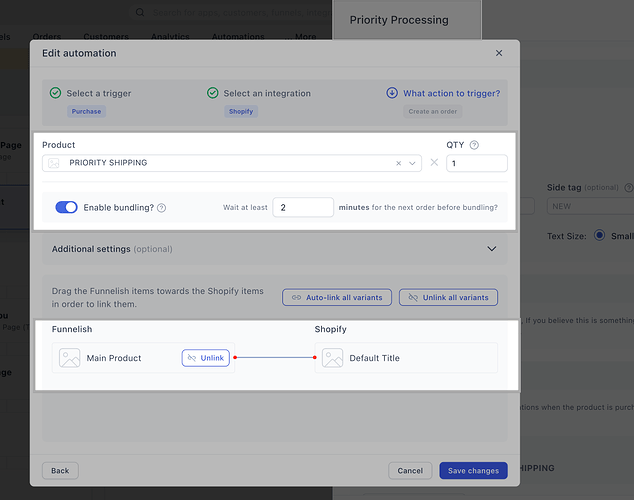634x500 pixels.
Task: Toggle the Enable bundling switch off
Action: [x=66, y=207]
